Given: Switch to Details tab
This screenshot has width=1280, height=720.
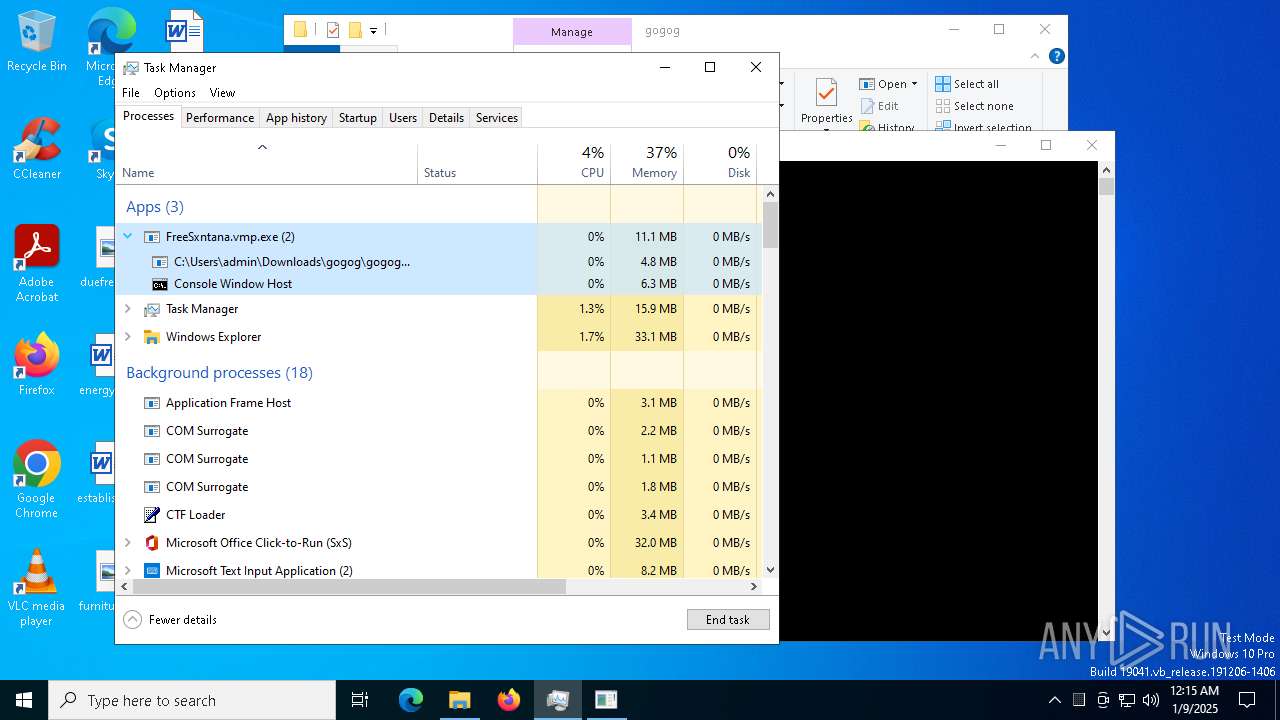Looking at the screenshot, I should [446, 117].
